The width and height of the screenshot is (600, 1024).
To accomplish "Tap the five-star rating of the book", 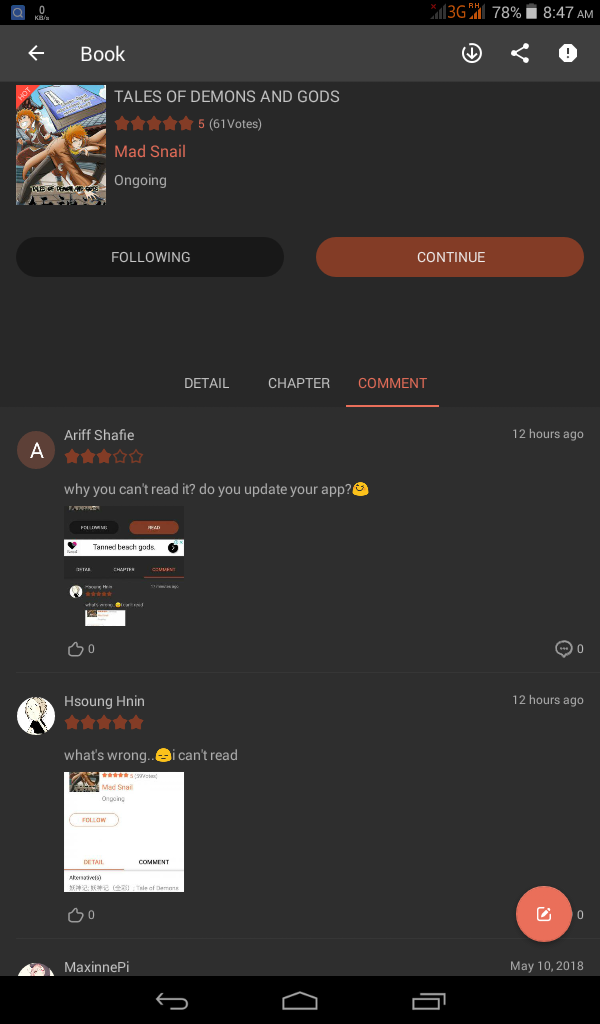I will pyautogui.click(x=154, y=123).
